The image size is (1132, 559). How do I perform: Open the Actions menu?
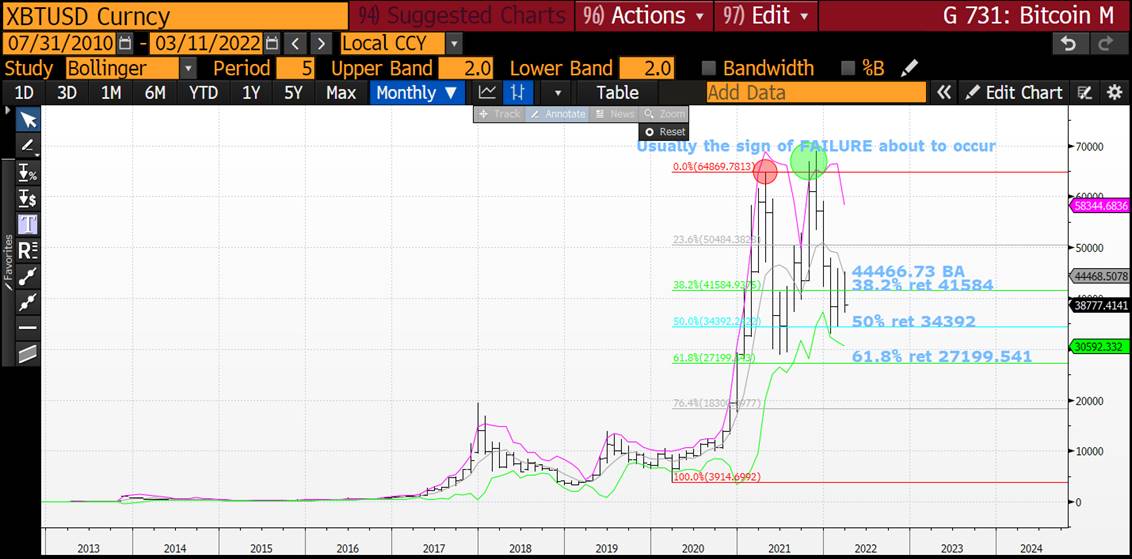coord(644,16)
